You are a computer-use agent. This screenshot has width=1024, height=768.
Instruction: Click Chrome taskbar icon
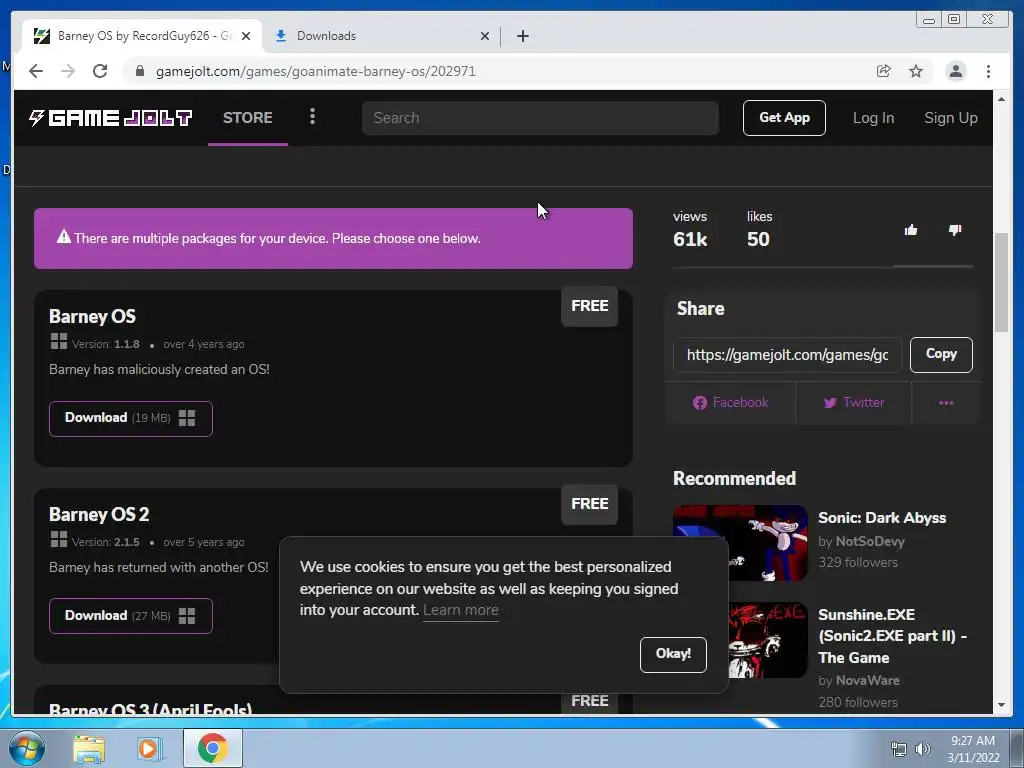[213, 748]
